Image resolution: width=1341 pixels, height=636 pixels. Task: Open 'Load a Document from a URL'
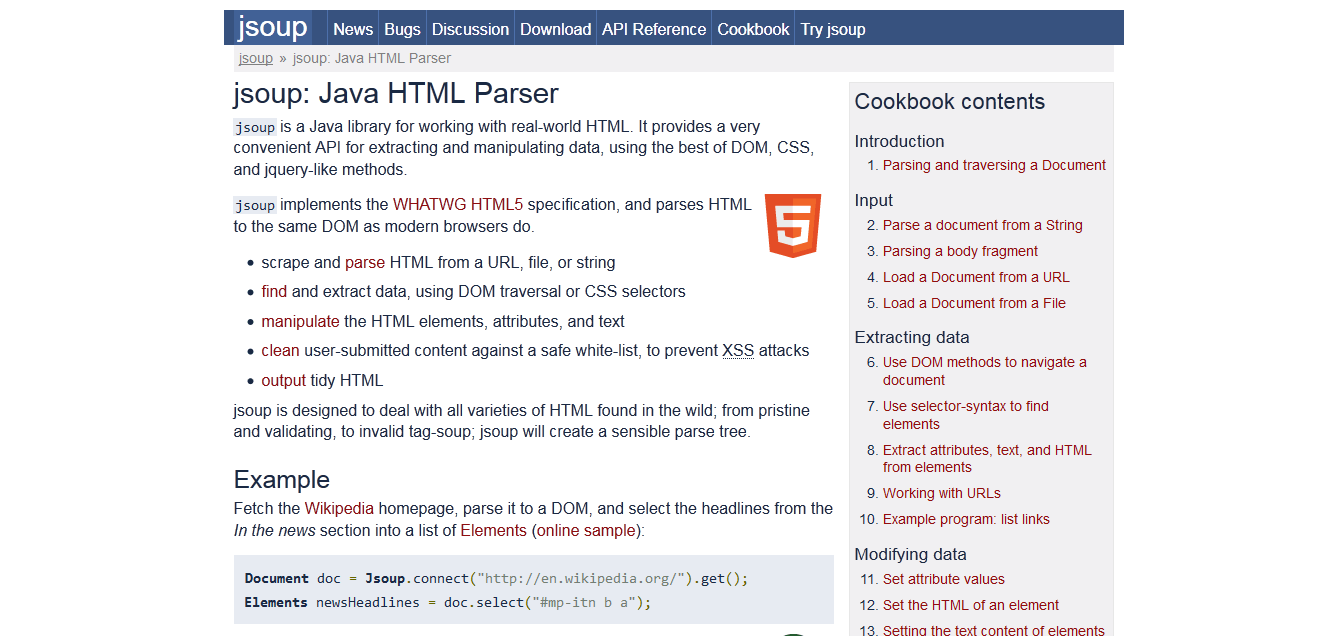tap(976, 277)
